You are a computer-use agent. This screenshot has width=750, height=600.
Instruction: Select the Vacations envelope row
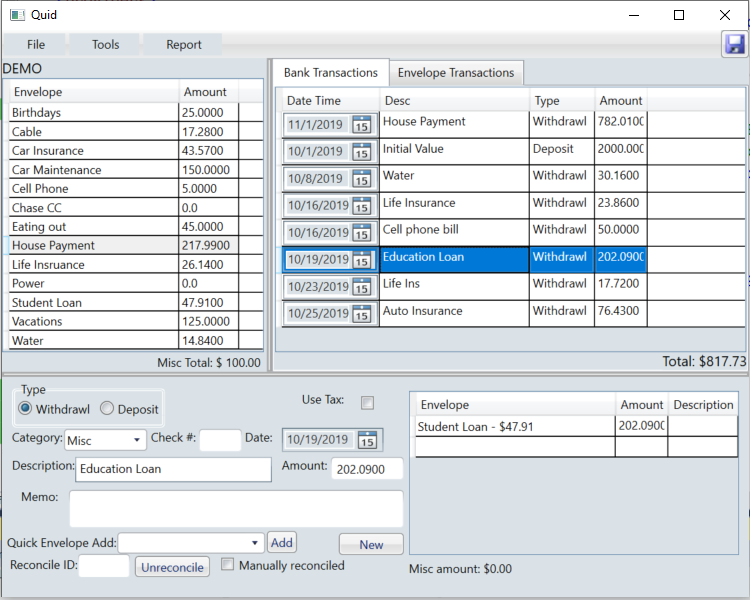pos(95,322)
